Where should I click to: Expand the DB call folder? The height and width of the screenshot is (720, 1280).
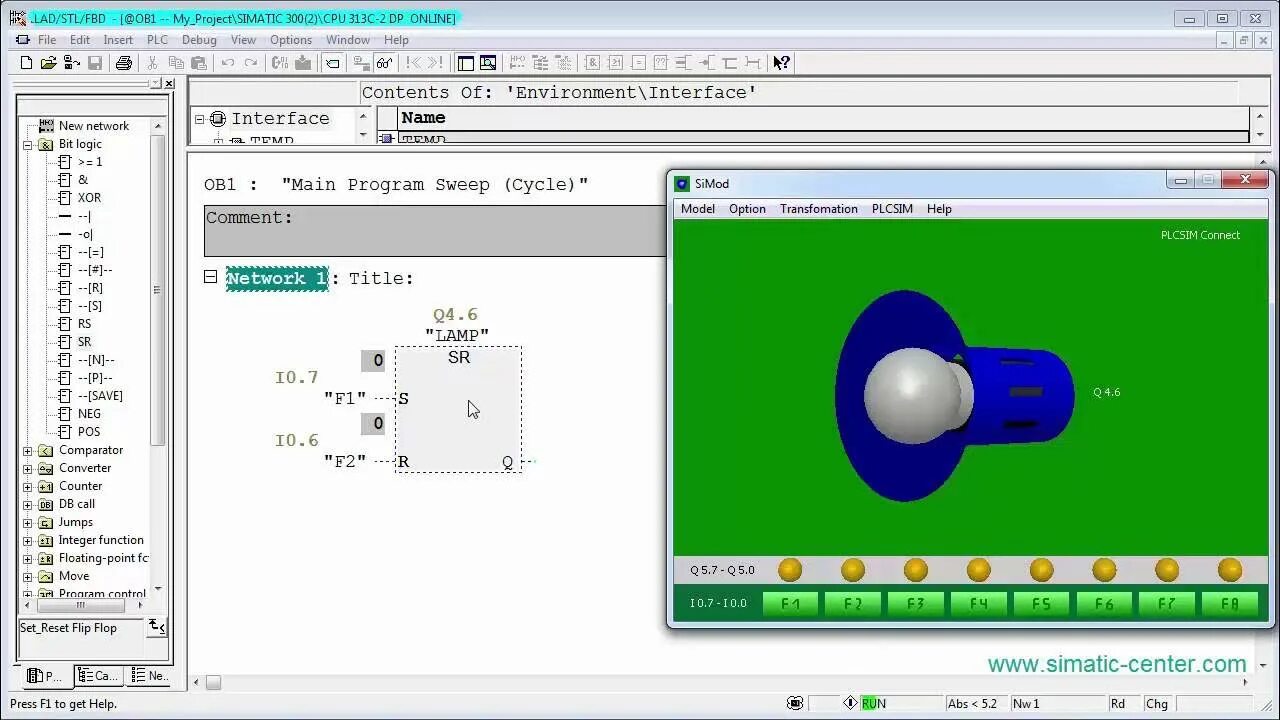tap(28, 504)
